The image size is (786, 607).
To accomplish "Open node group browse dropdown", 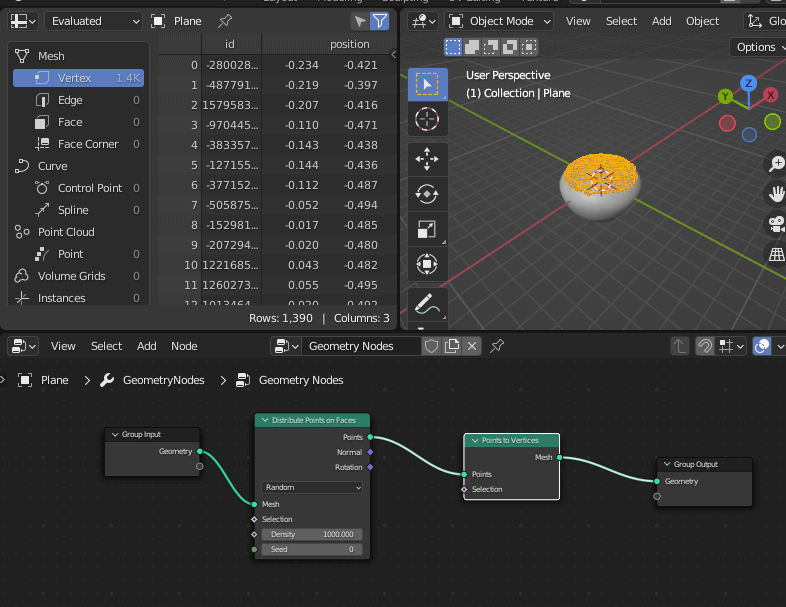I will pyautogui.click(x=286, y=346).
